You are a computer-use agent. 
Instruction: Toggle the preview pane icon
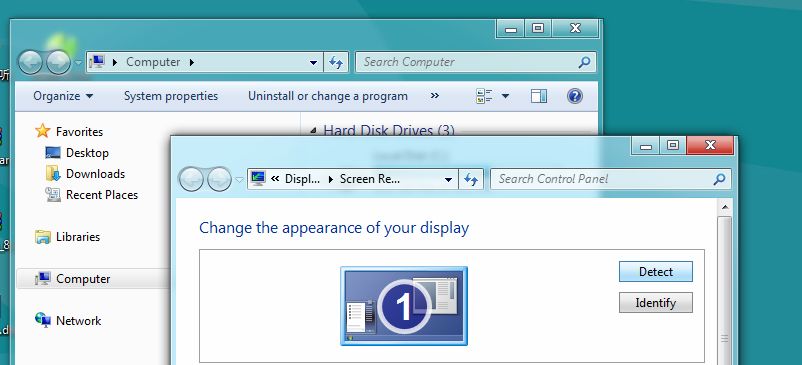click(x=539, y=96)
